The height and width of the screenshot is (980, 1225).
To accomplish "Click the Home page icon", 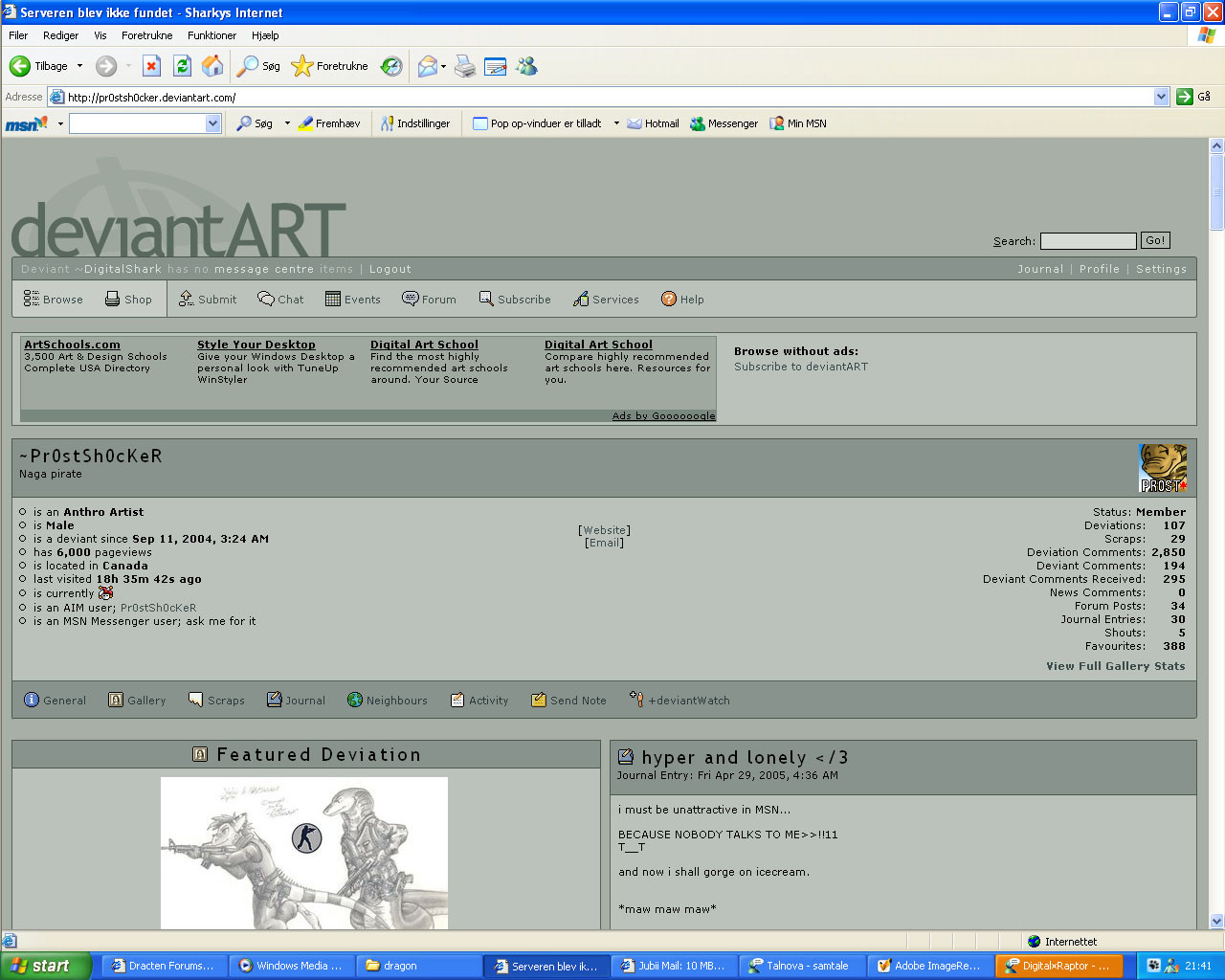I will click(212, 66).
